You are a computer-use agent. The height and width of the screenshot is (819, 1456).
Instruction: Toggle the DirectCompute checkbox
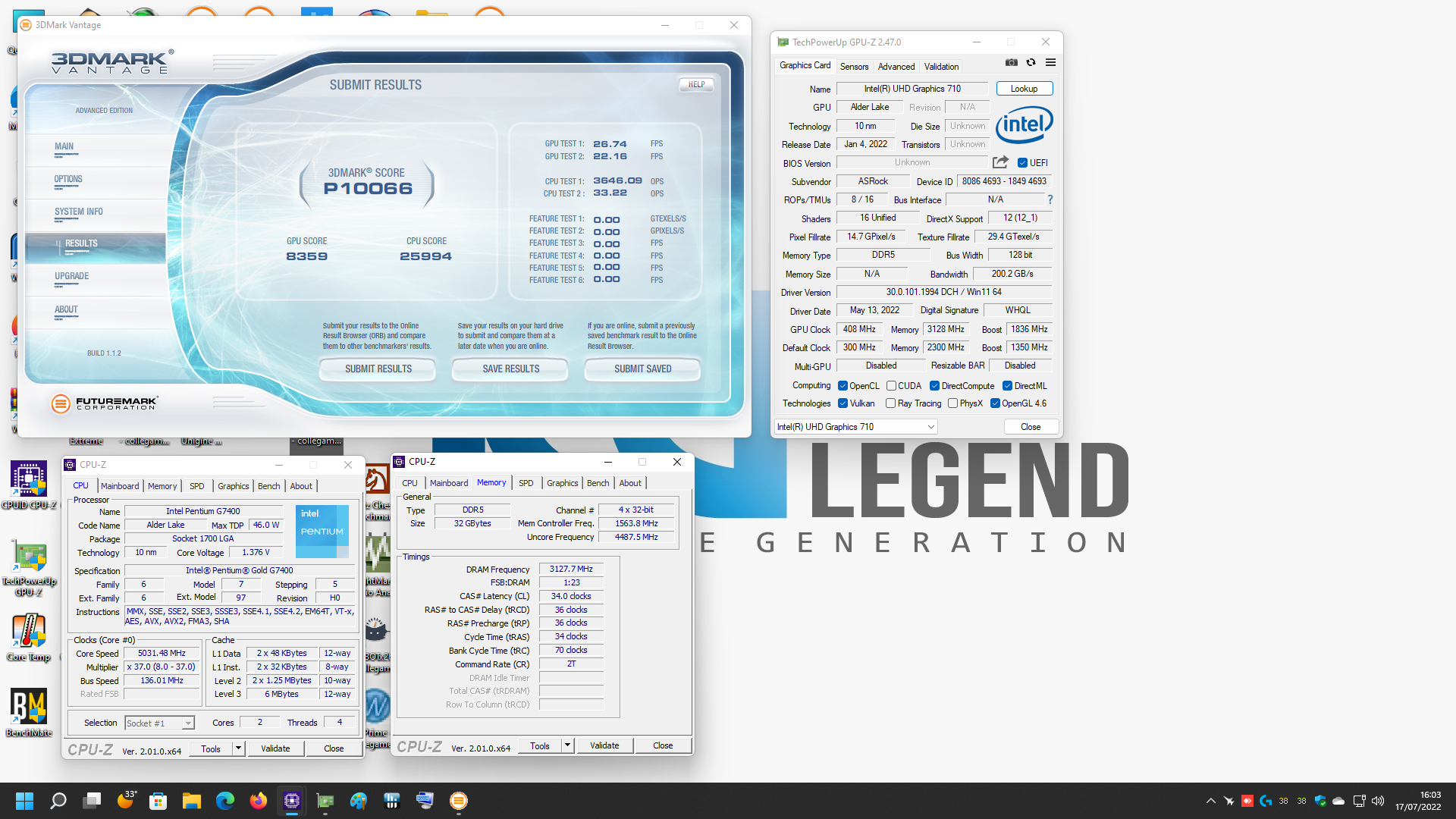tap(934, 386)
